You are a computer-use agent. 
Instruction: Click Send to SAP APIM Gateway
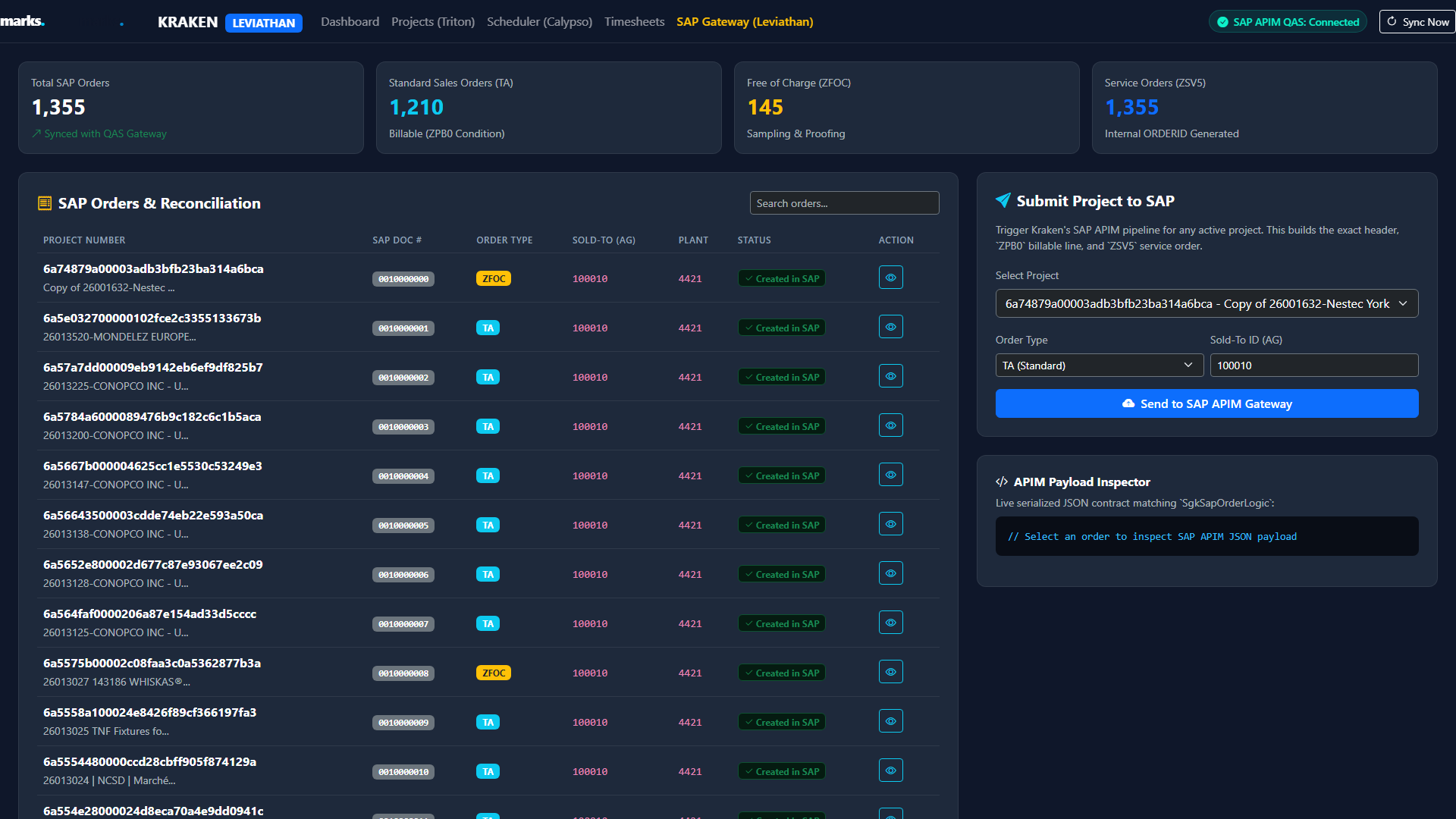click(x=1207, y=403)
